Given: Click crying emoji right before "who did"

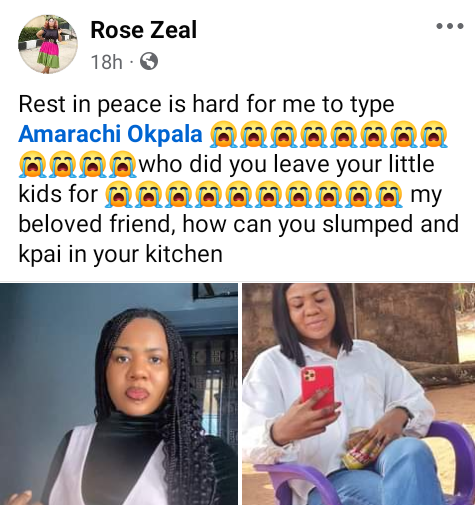Looking at the screenshot, I should 124,164.
